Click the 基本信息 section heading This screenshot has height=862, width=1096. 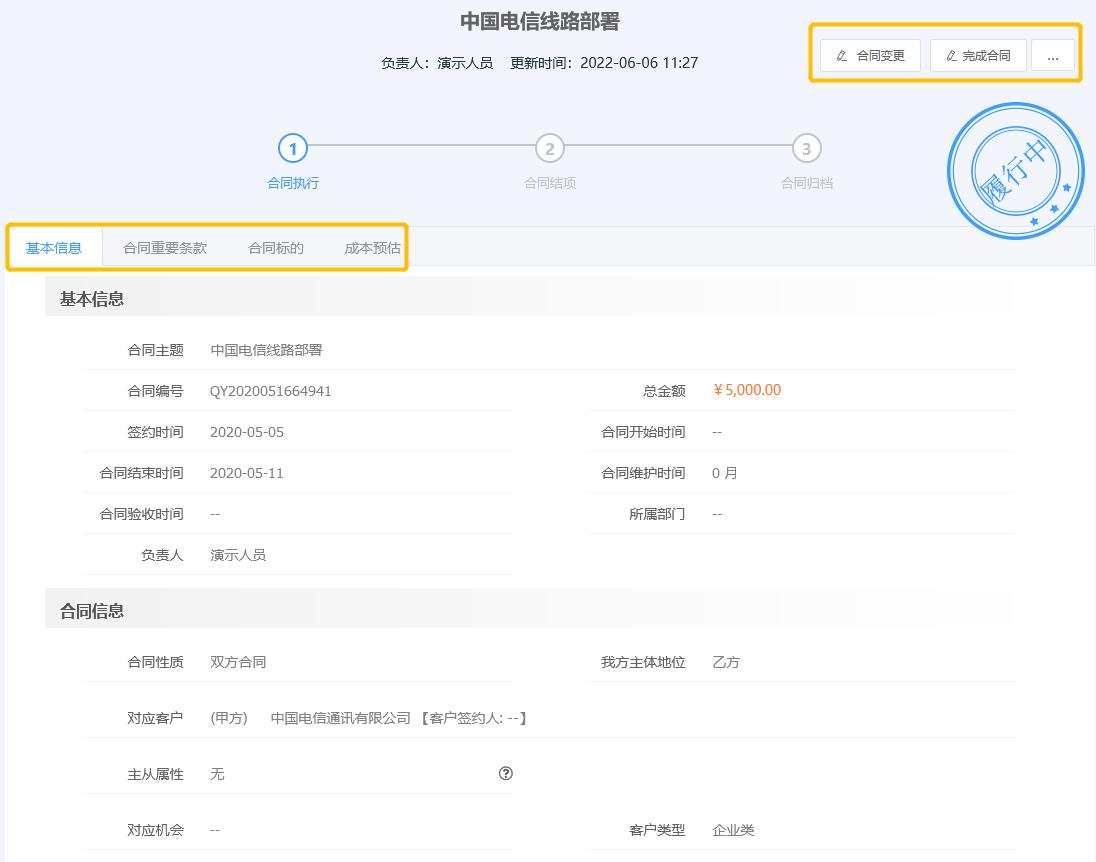coord(92,299)
